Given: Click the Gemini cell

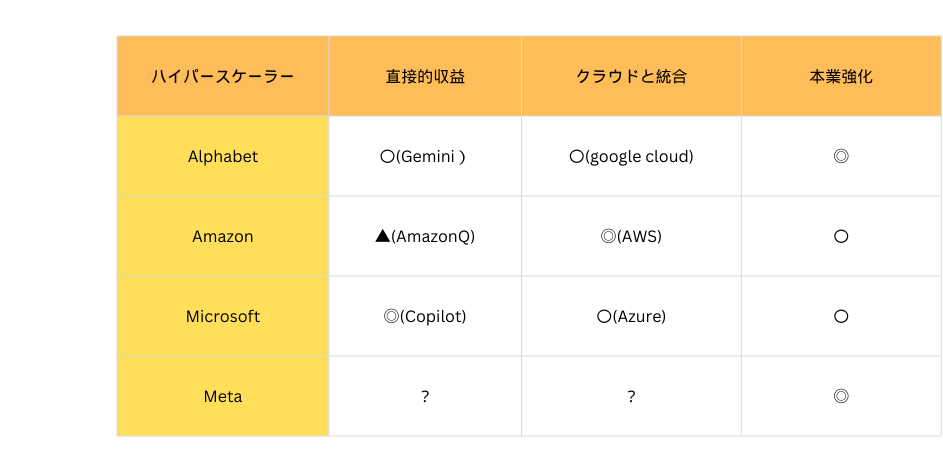Looking at the screenshot, I should [425, 156].
